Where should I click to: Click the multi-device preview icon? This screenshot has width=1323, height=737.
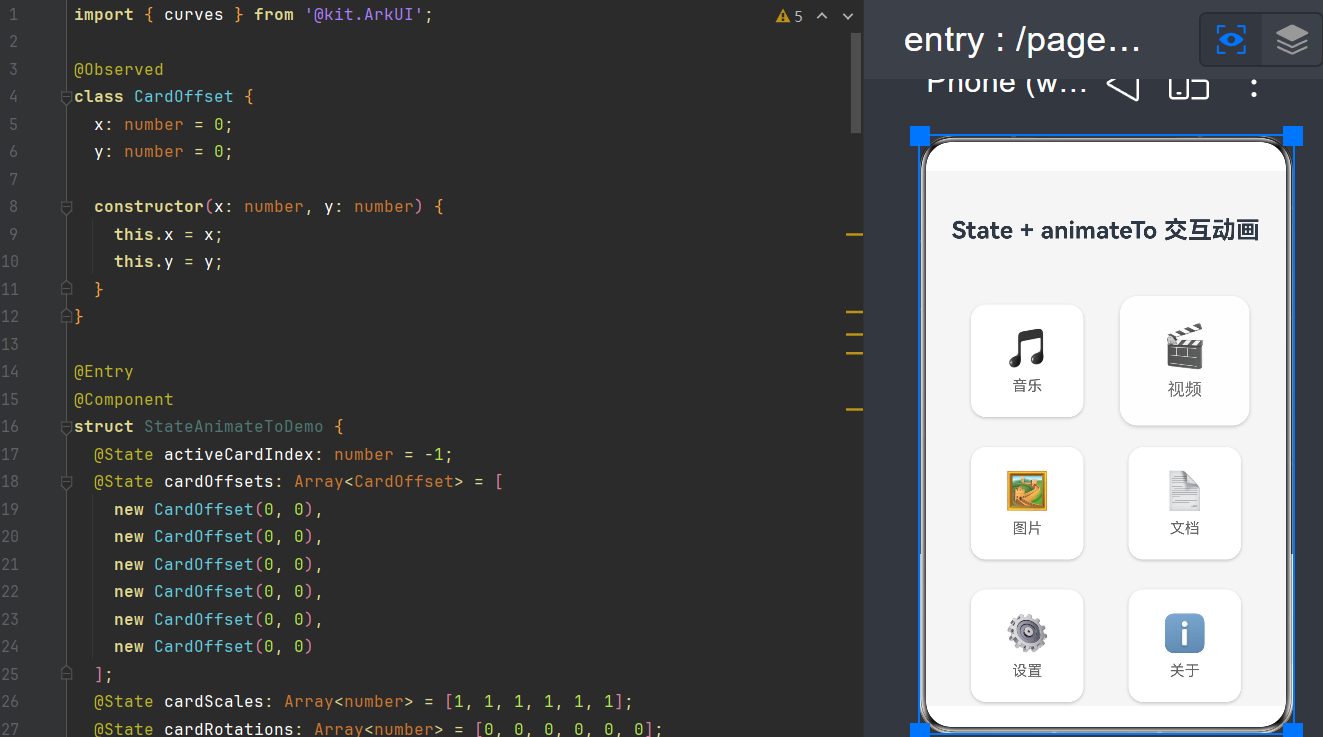point(1189,86)
